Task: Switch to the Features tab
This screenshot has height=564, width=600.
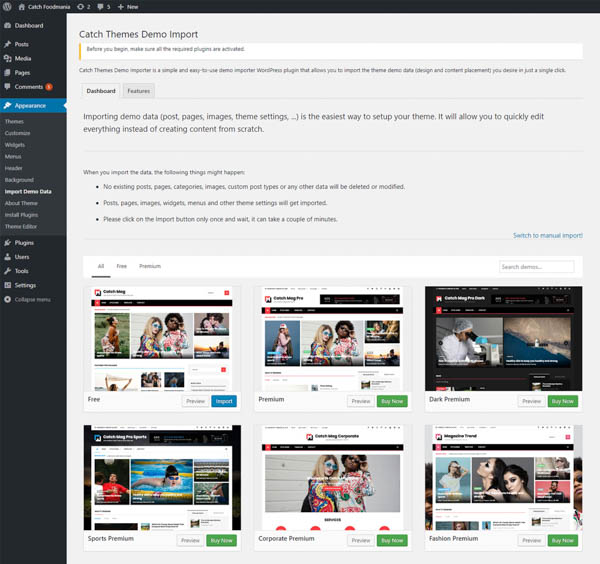Action: click(138, 91)
